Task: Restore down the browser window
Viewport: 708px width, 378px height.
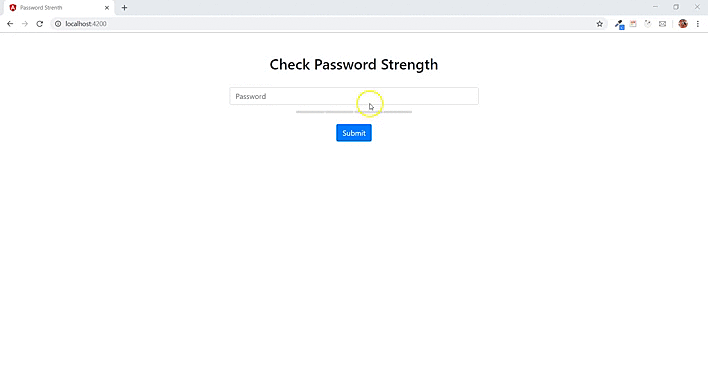Action: [676, 7]
